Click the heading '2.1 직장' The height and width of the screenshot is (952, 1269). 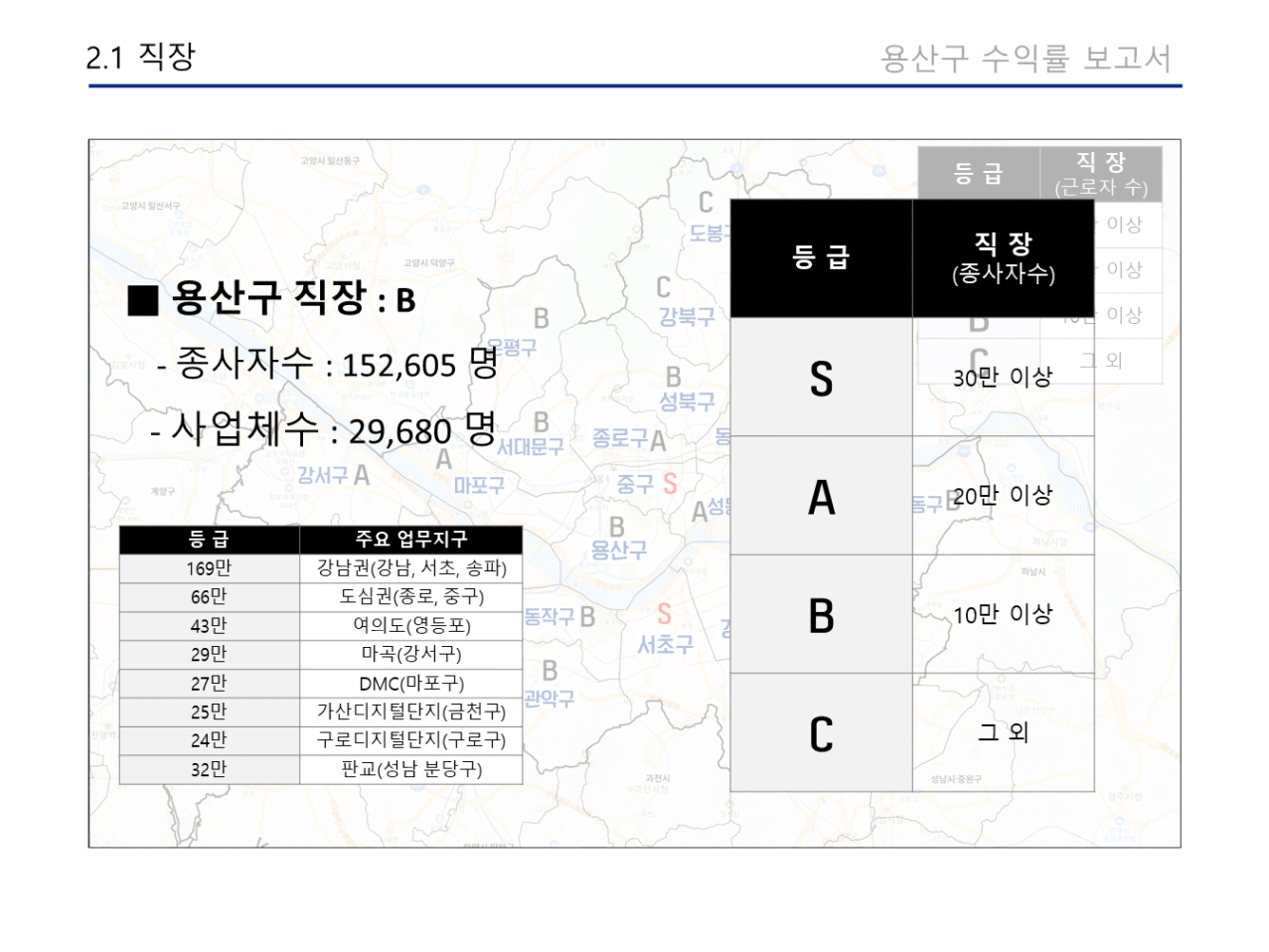pyautogui.click(x=140, y=57)
